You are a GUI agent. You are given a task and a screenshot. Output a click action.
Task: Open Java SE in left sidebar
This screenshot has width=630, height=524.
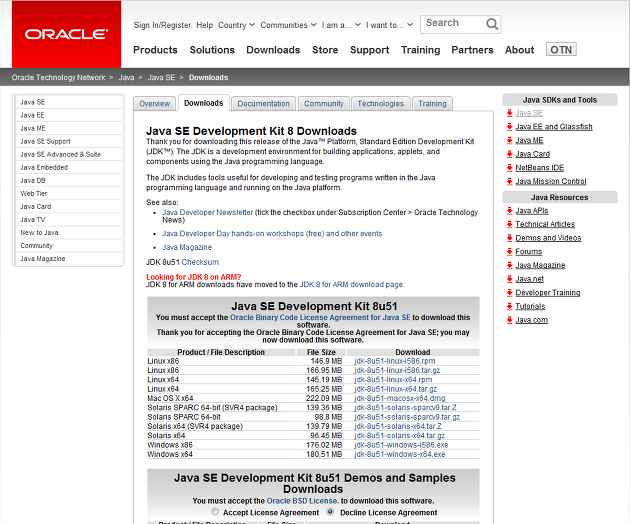[x=69, y=102]
